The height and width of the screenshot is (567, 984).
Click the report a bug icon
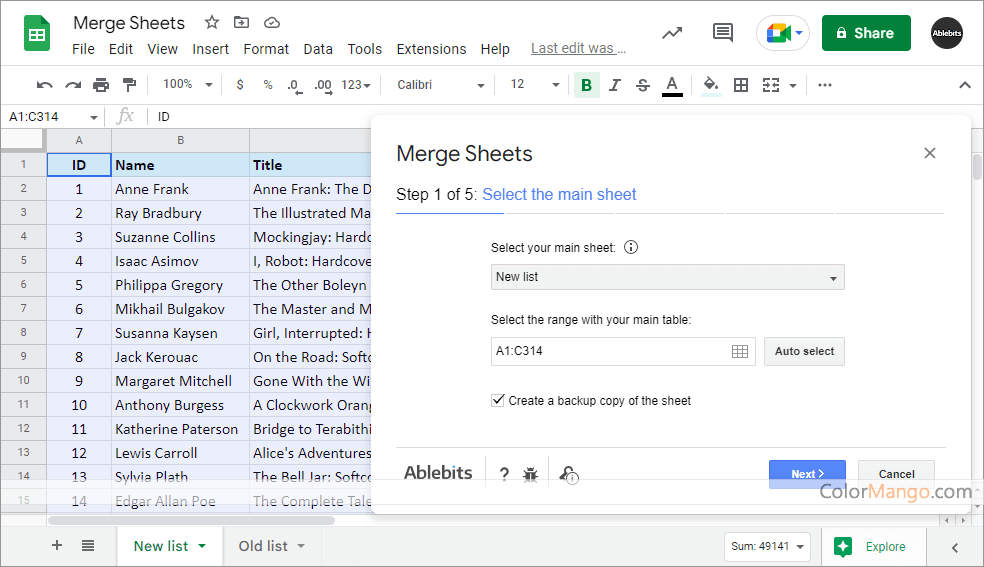click(530, 475)
